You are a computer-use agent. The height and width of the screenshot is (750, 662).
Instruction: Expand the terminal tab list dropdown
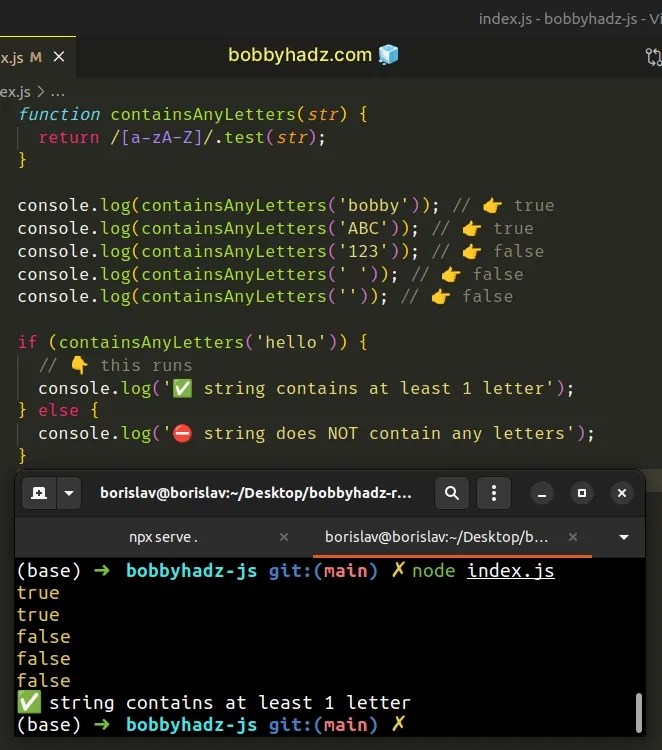pos(624,537)
